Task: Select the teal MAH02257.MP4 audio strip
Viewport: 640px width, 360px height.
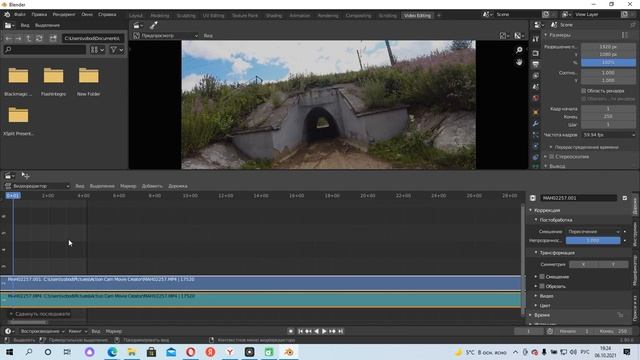Action: 260,300
